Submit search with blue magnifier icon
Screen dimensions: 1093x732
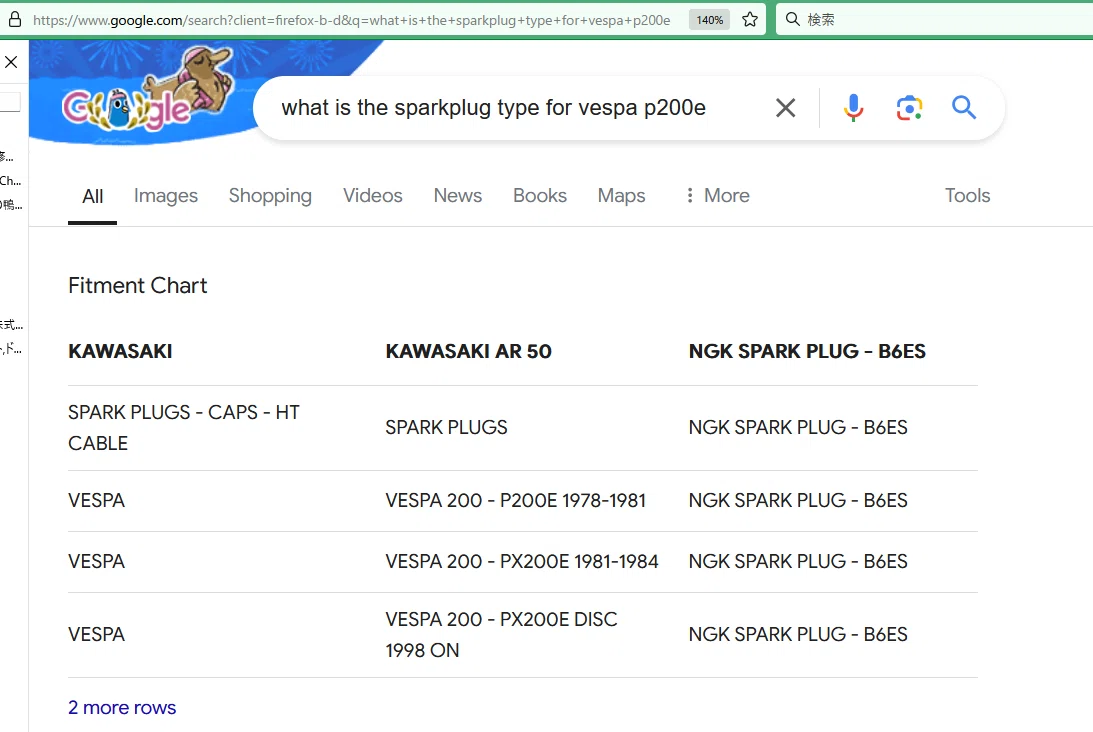(964, 107)
